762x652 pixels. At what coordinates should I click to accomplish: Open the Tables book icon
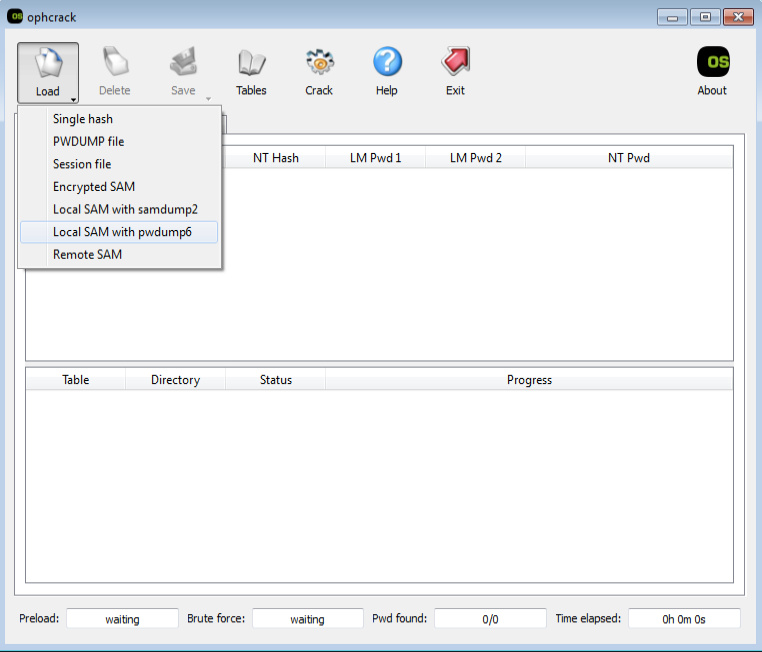[251, 64]
